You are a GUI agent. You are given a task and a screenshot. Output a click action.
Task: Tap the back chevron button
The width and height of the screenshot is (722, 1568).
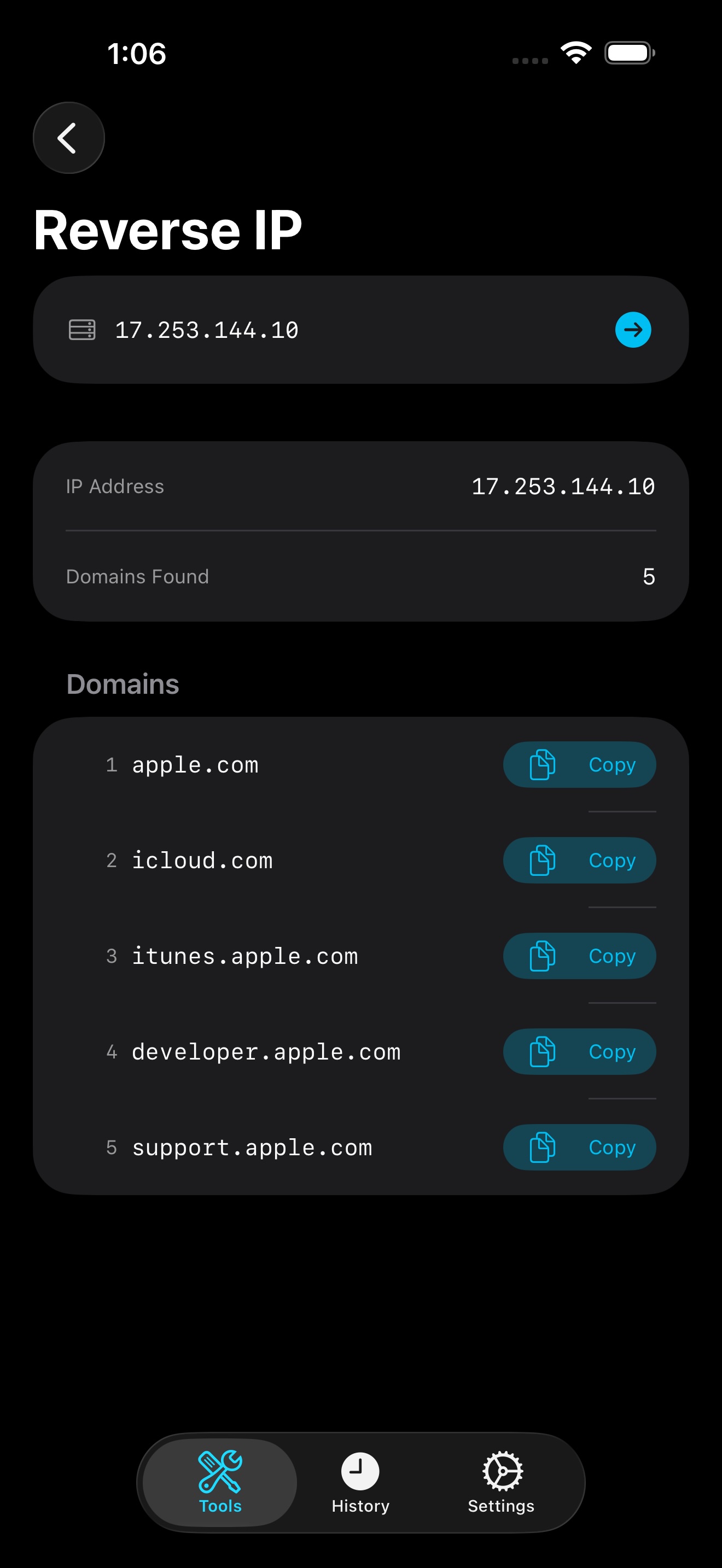(68, 138)
